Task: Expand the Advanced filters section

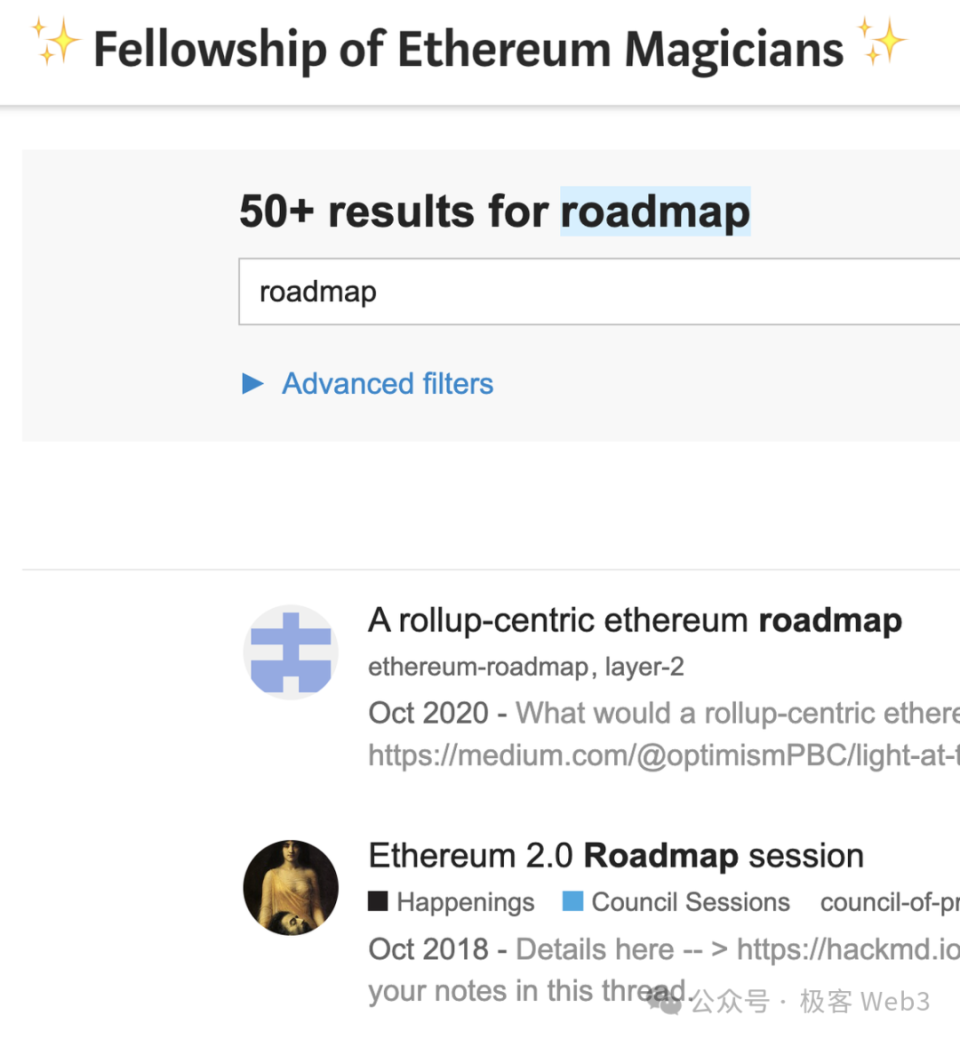Action: click(x=388, y=383)
